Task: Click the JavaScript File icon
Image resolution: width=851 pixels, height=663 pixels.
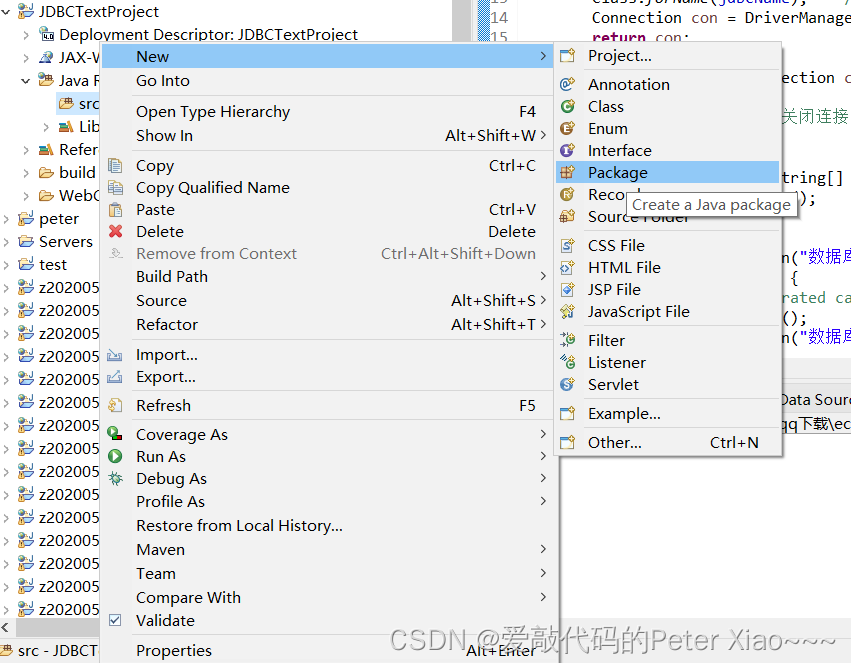Action: pyautogui.click(x=567, y=311)
